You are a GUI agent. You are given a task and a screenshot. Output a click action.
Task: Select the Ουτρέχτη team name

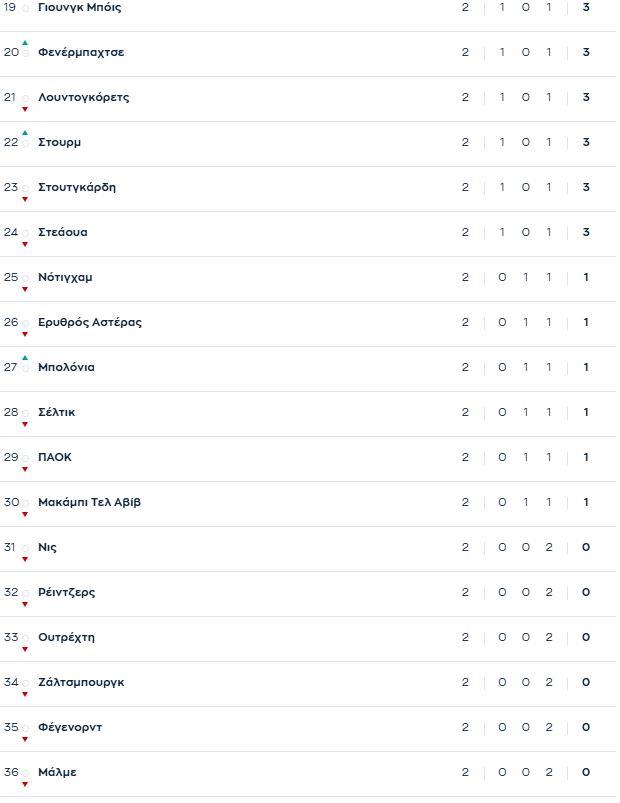66,637
